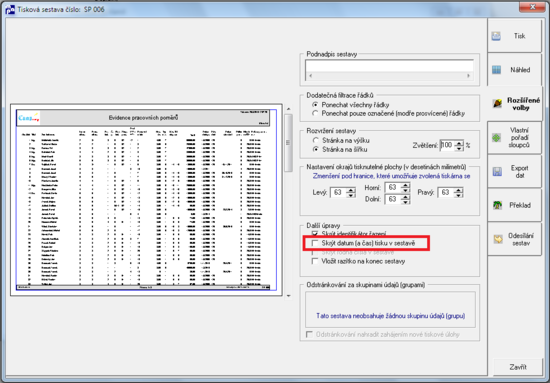Open the Tisk side tab
The image size is (550, 383).
click(515, 36)
